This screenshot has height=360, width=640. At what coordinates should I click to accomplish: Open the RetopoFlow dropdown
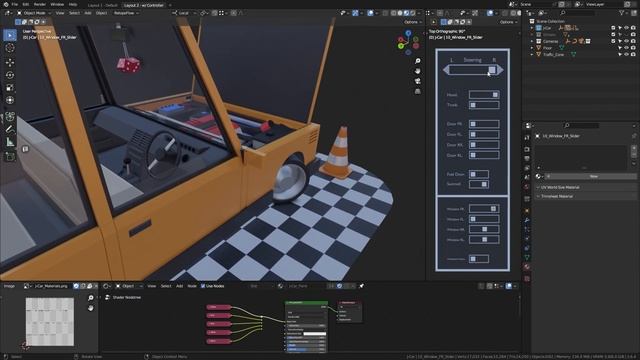(126, 13)
